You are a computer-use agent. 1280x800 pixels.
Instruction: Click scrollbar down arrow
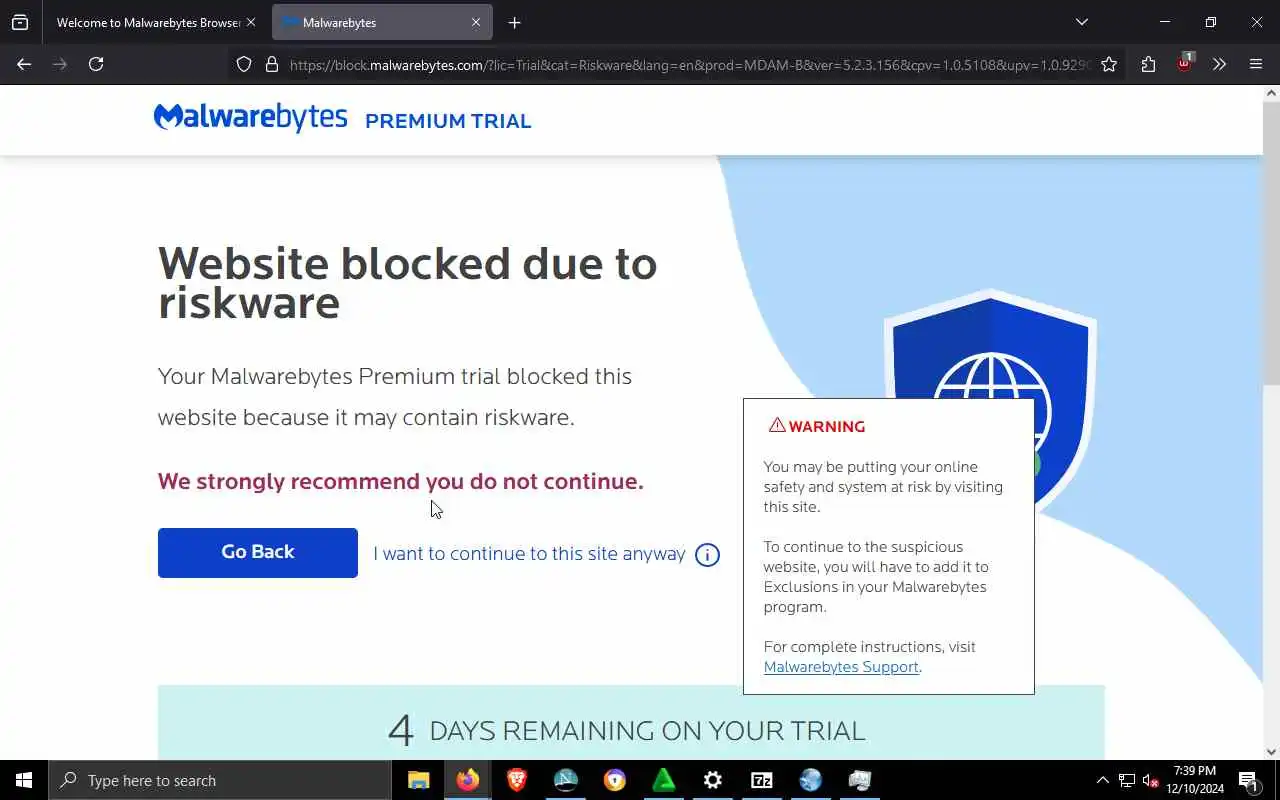point(1271,752)
